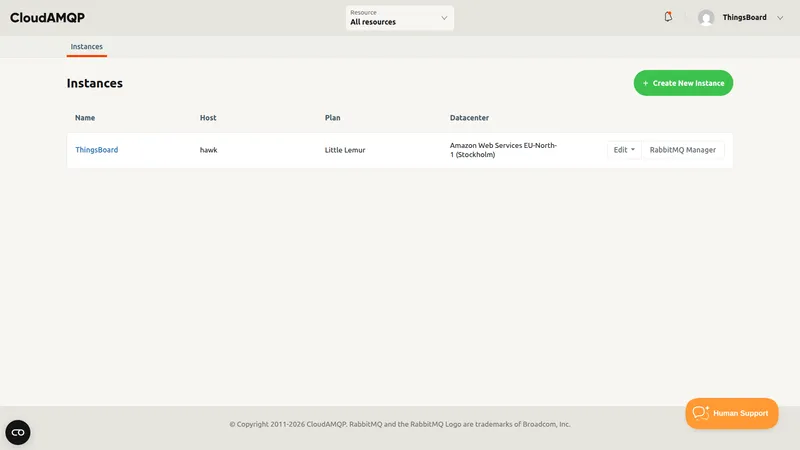Click the Host column header
This screenshot has height=450, width=800.
pos(208,118)
